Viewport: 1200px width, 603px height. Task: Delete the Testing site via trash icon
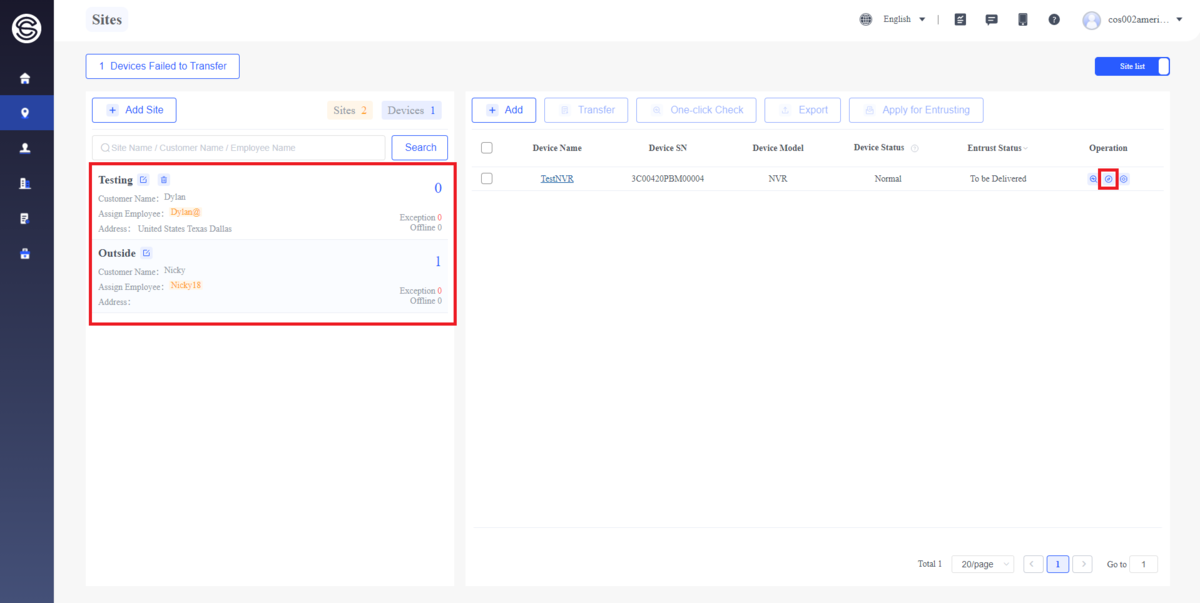click(x=164, y=180)
